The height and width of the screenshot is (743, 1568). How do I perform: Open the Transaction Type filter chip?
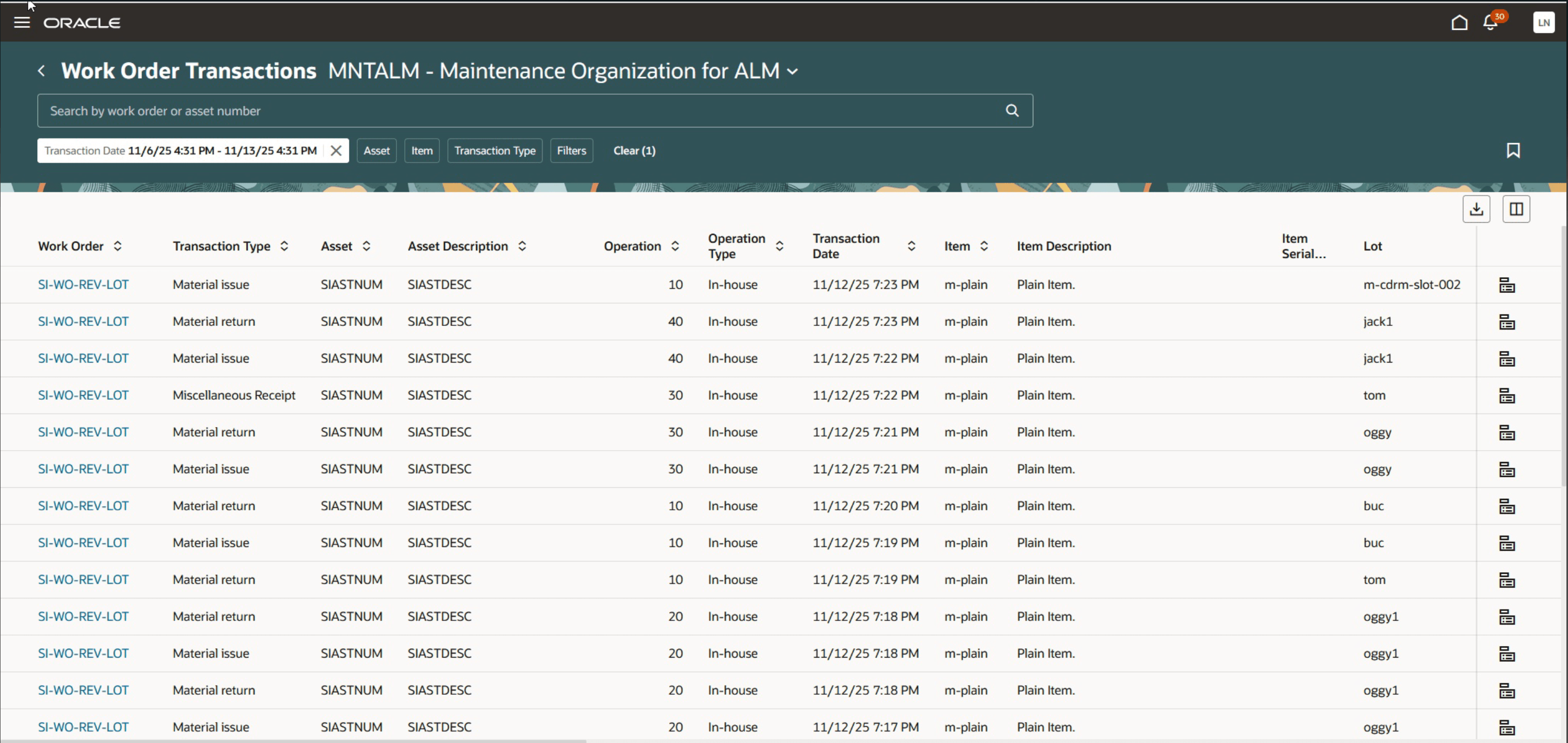click(x=494, y=150)
